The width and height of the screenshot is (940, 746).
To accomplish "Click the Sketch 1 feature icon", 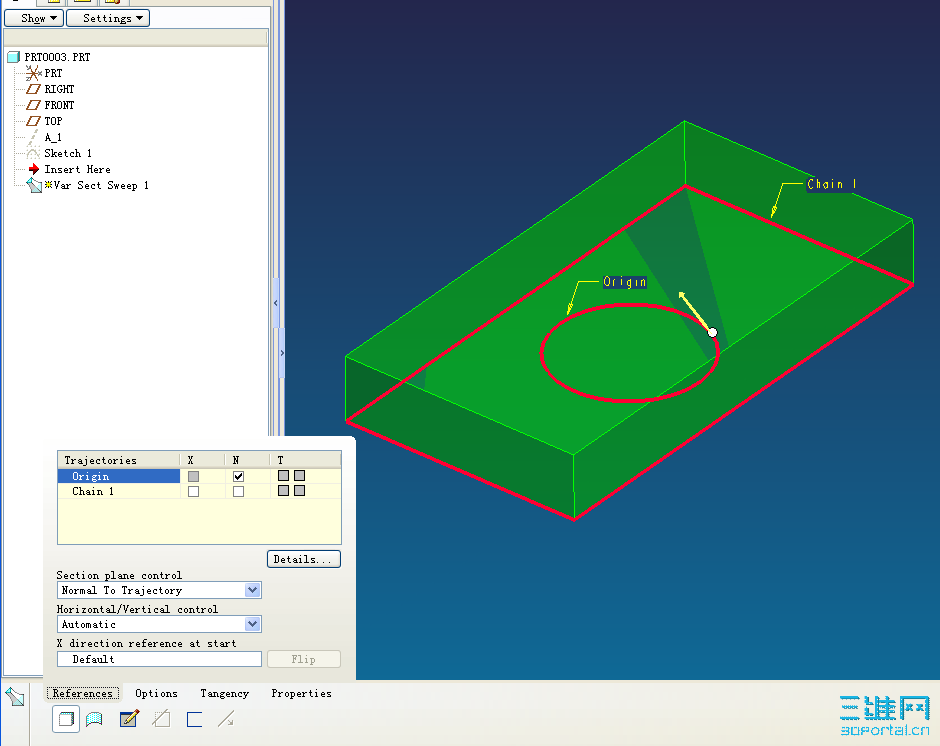I will (x=34, y=154).
